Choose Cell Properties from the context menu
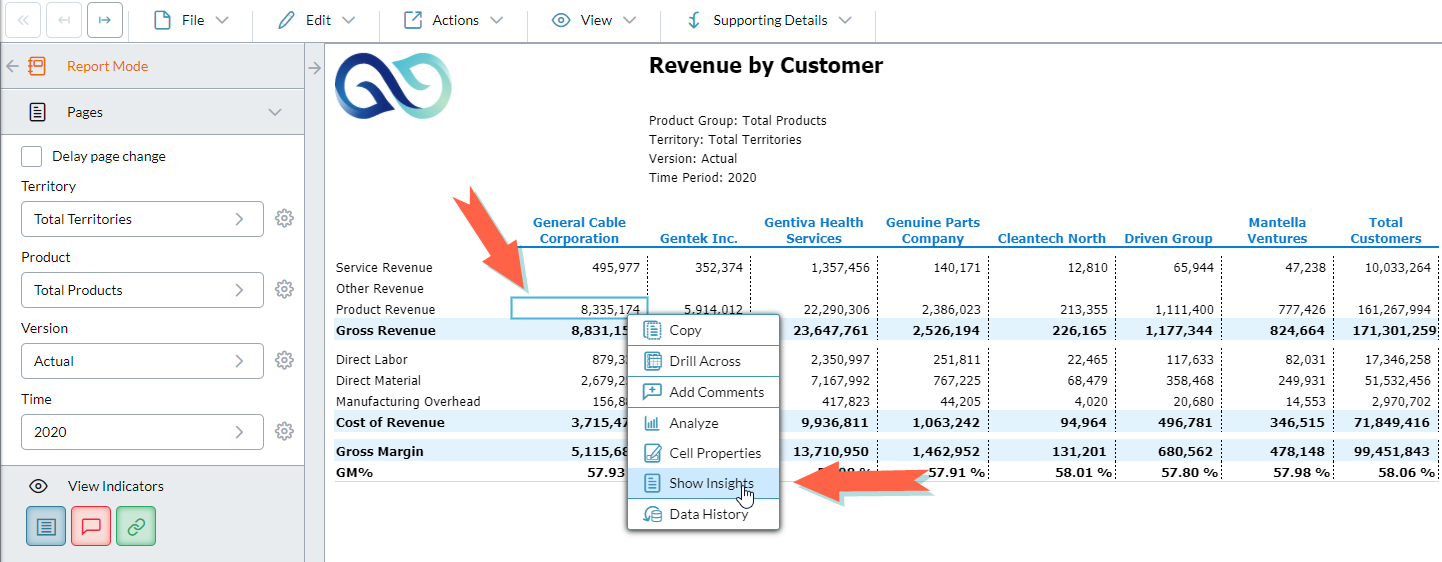Viewport: 1442px width, 562px height. [703, 453]
